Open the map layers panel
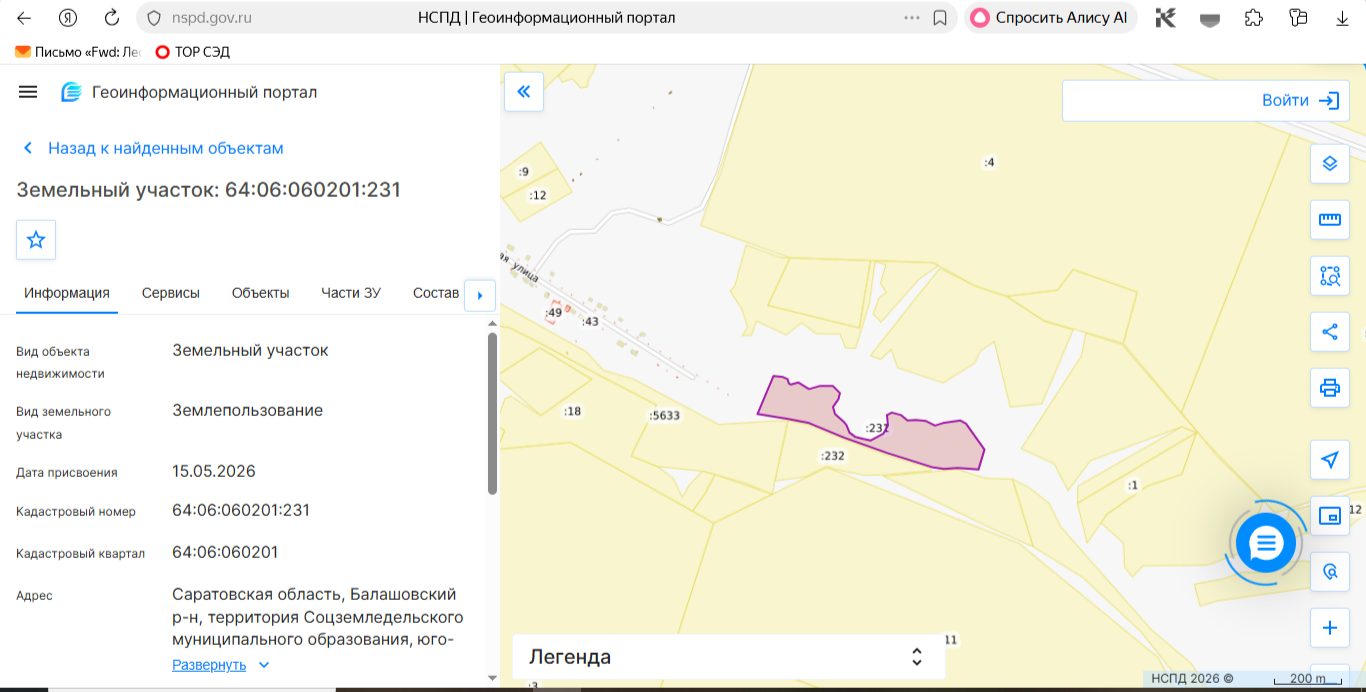Screen dimensions: 1366x692 (1330, 163)
